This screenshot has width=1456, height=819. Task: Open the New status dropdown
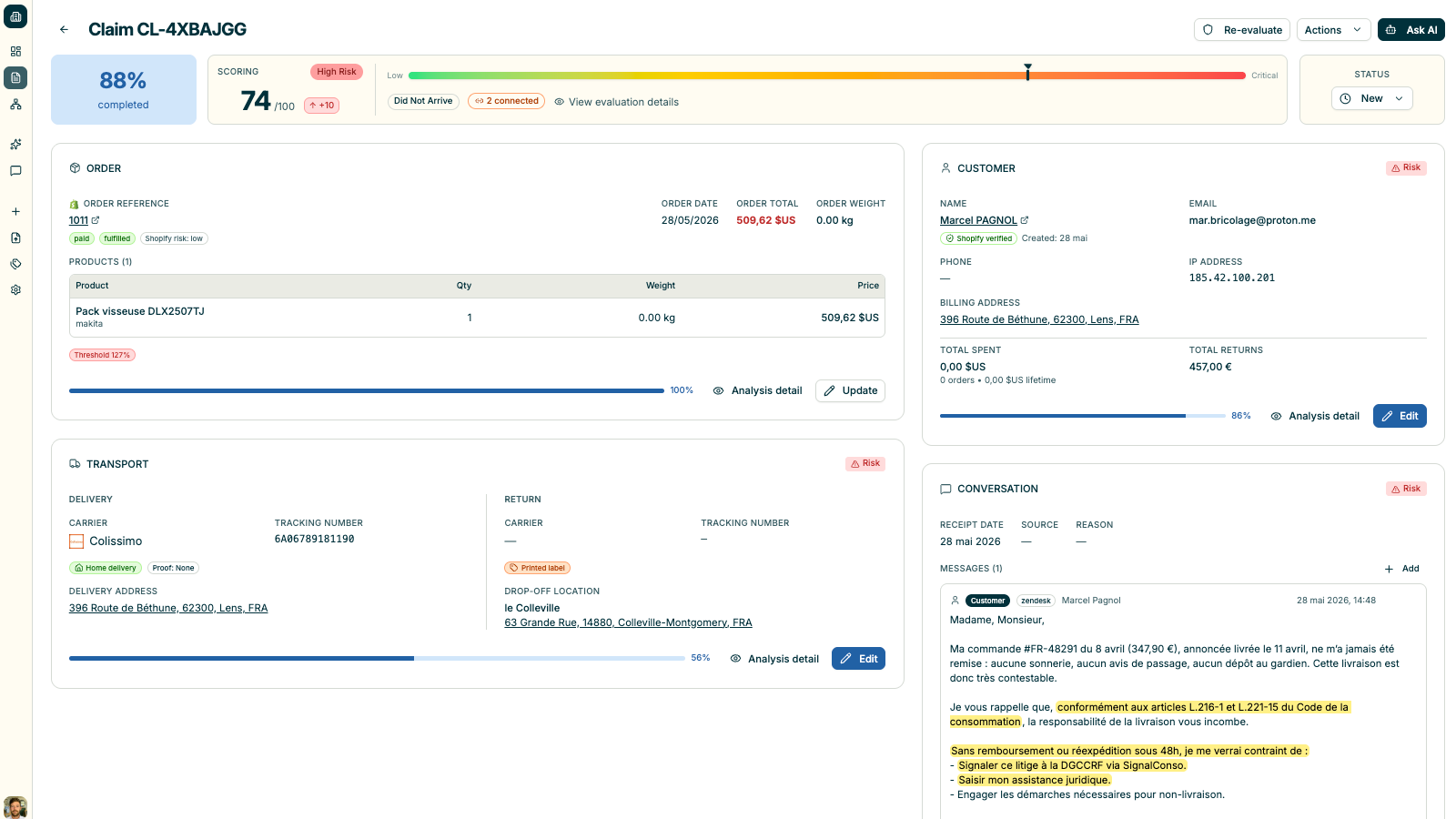pyautogui.click(x=1371, y=98)
